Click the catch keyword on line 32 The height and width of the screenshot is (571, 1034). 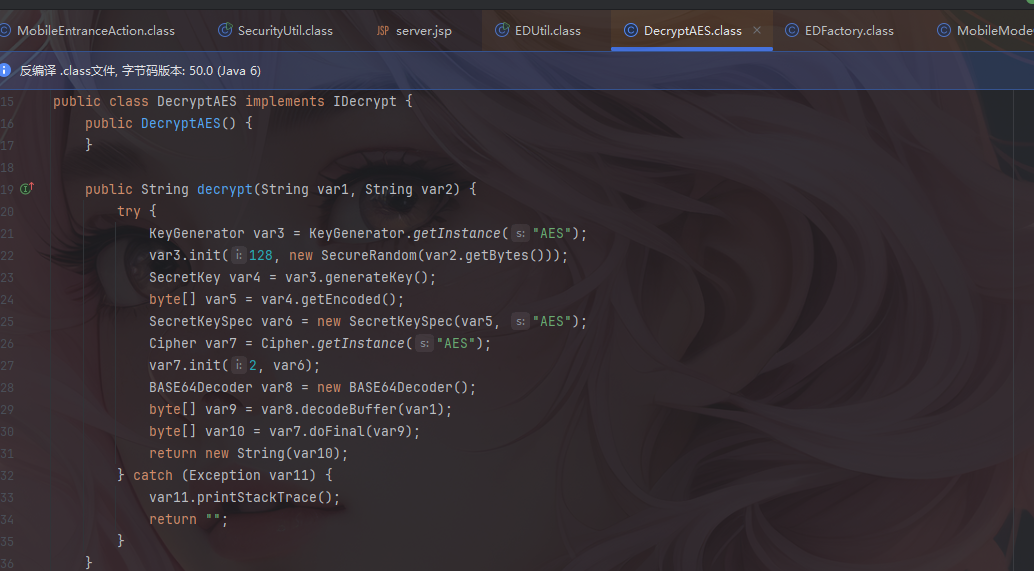153,475
